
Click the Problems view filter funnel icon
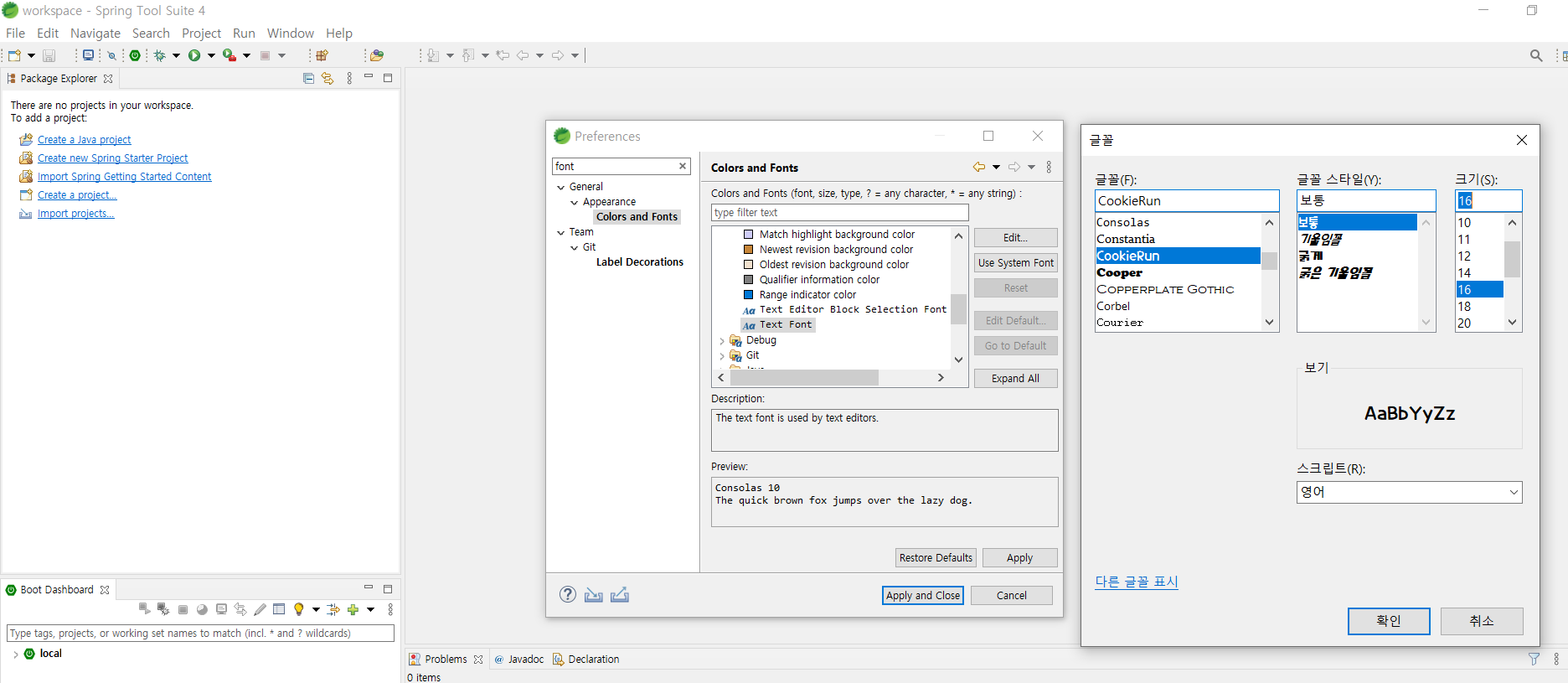(x=1534, y=659)
